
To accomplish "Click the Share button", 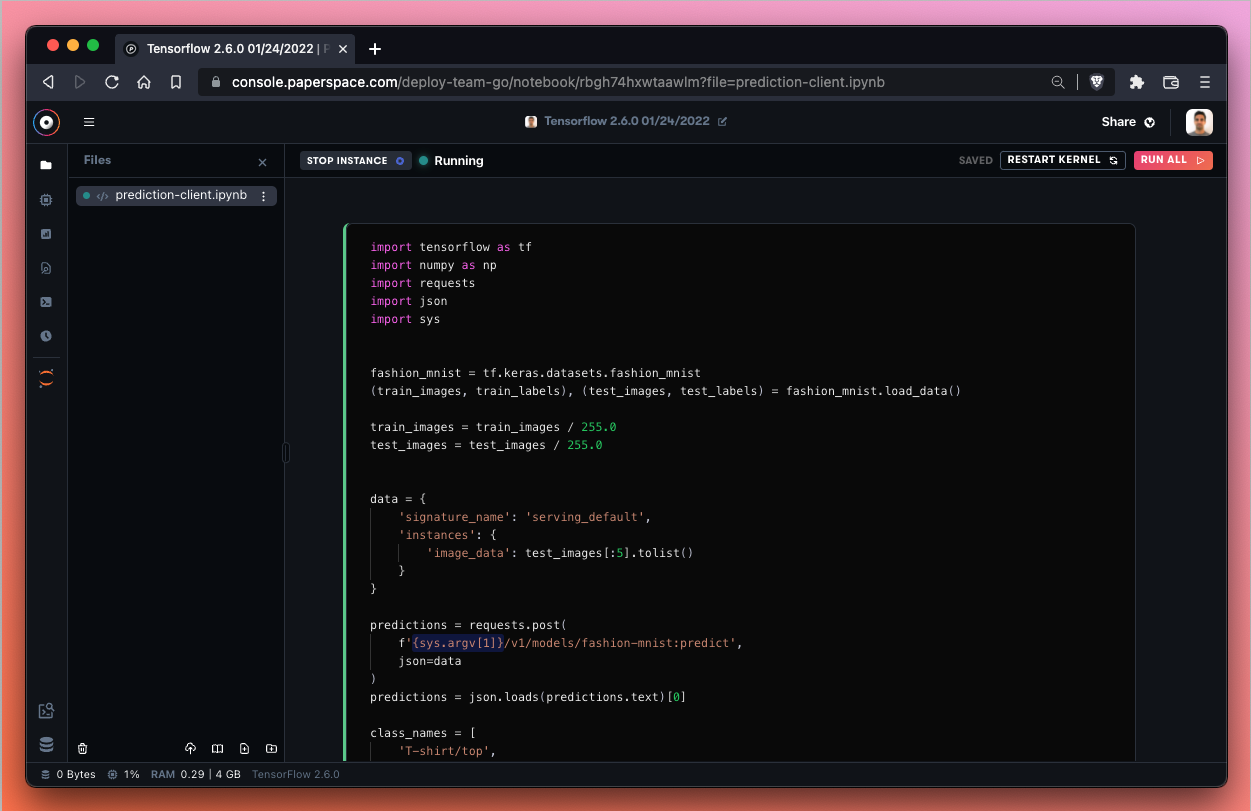I will point(1128,122).
